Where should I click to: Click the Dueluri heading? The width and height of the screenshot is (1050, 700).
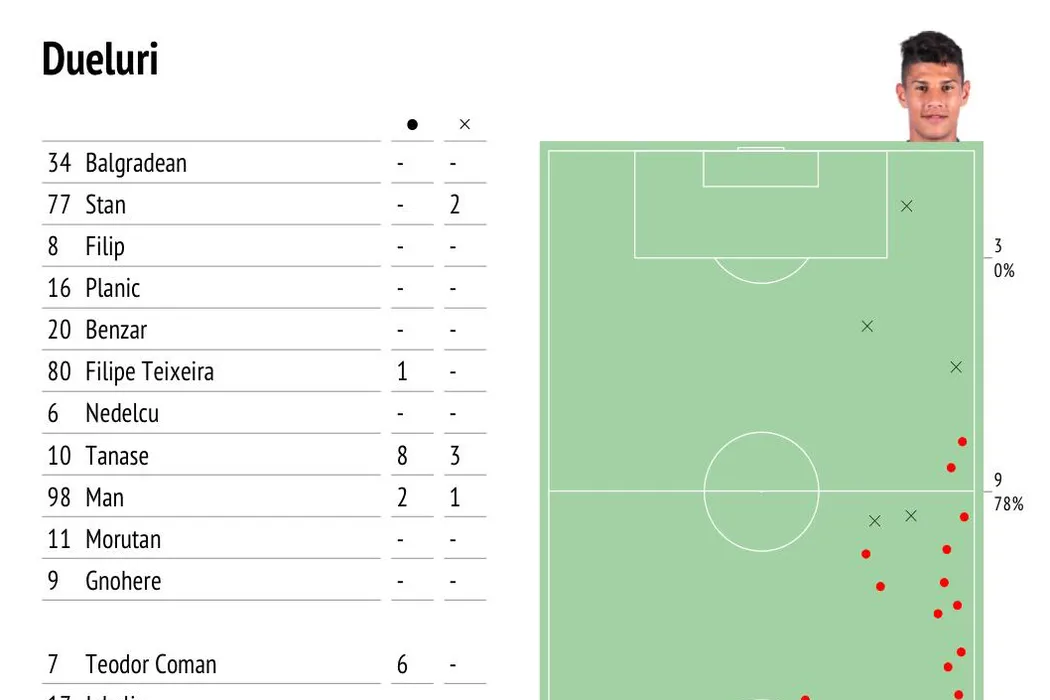click(100, 60)
